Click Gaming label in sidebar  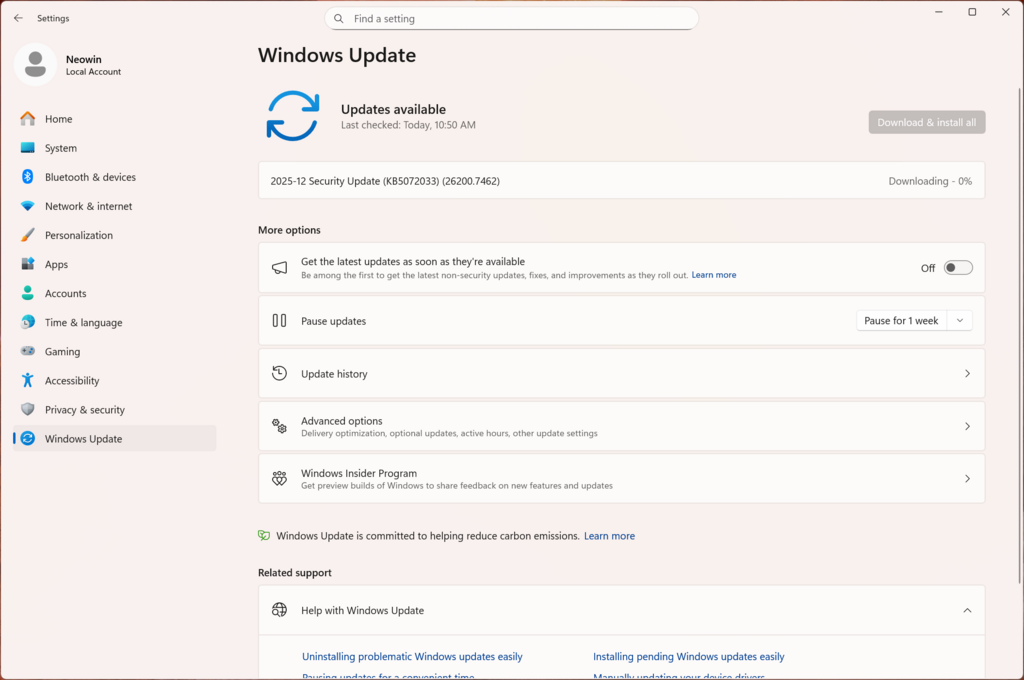62,351
